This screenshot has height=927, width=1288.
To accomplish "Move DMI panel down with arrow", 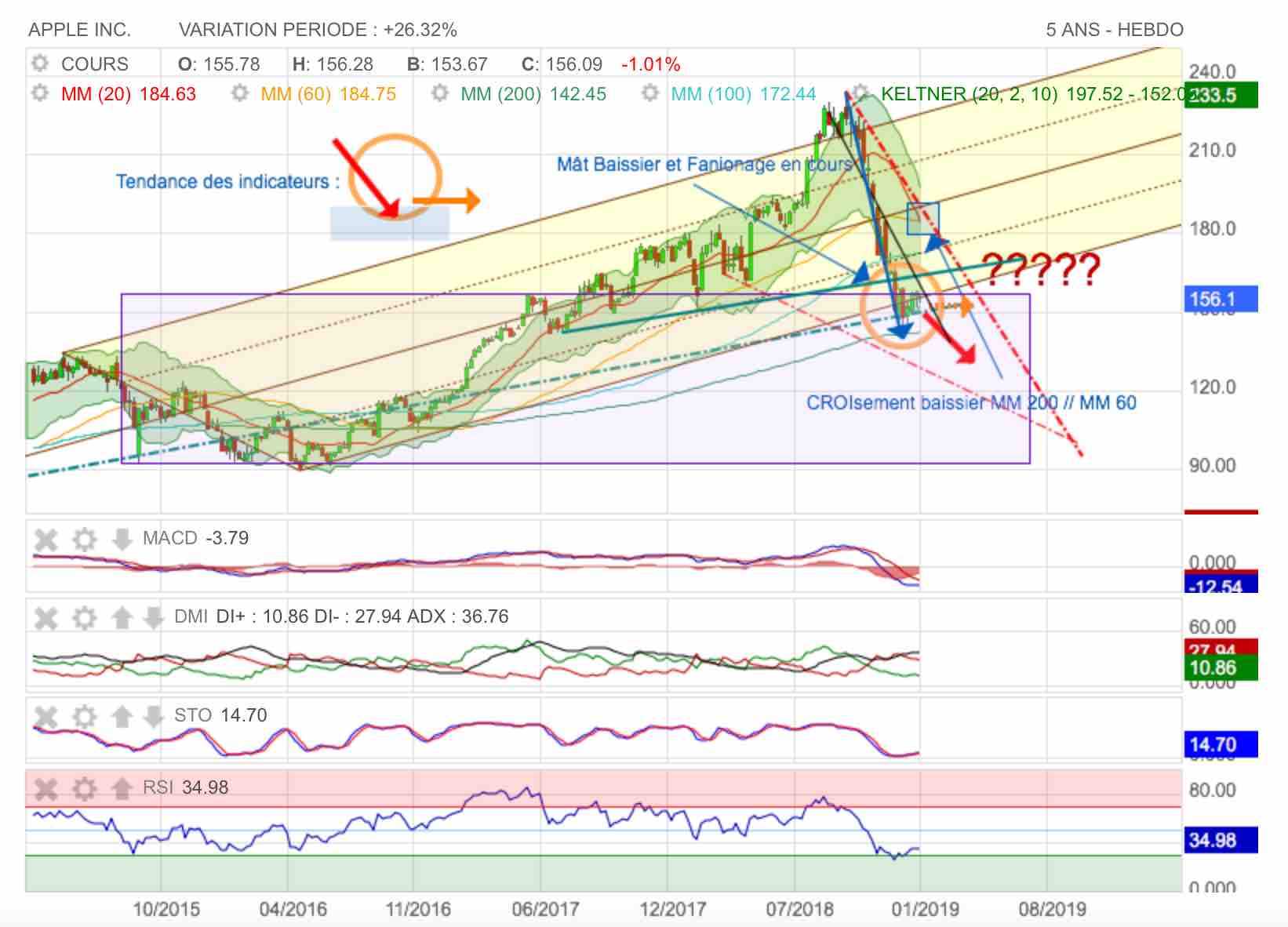I will 153,617.
